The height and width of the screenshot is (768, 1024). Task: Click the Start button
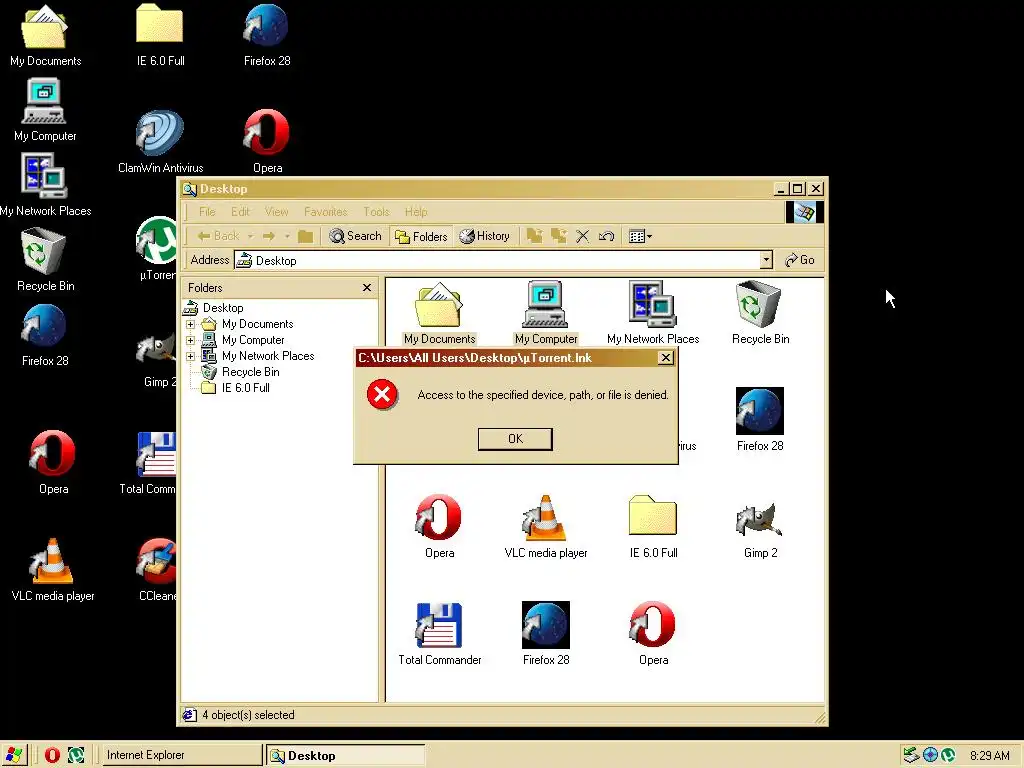pos(14,755)
